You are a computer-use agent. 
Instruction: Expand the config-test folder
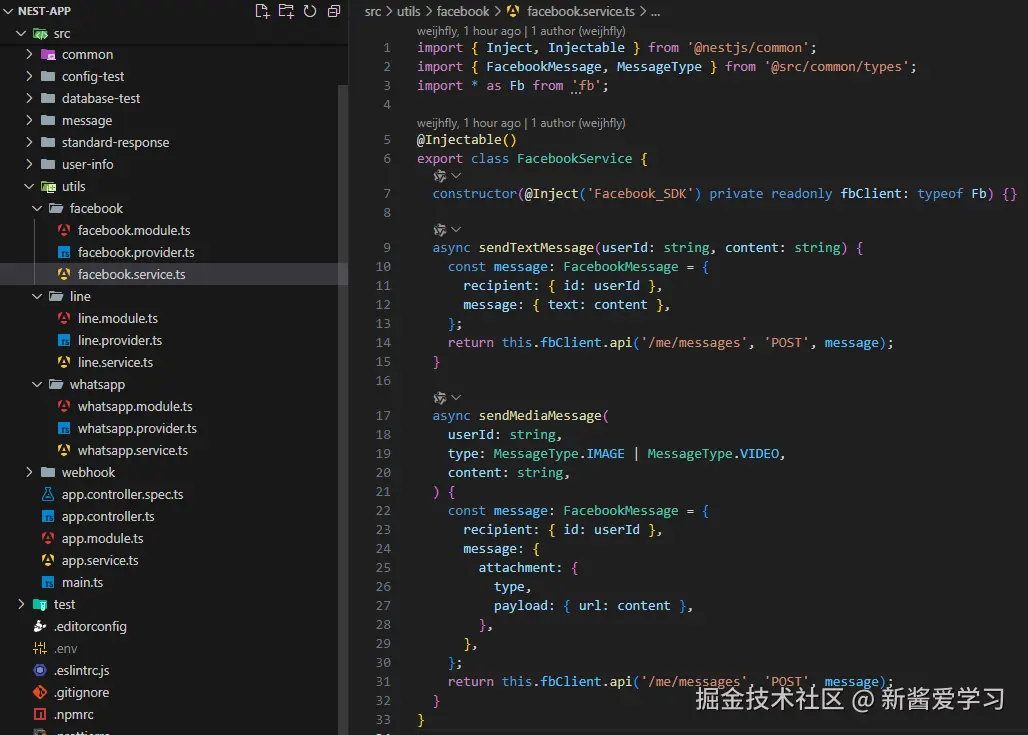click(29, 76)
